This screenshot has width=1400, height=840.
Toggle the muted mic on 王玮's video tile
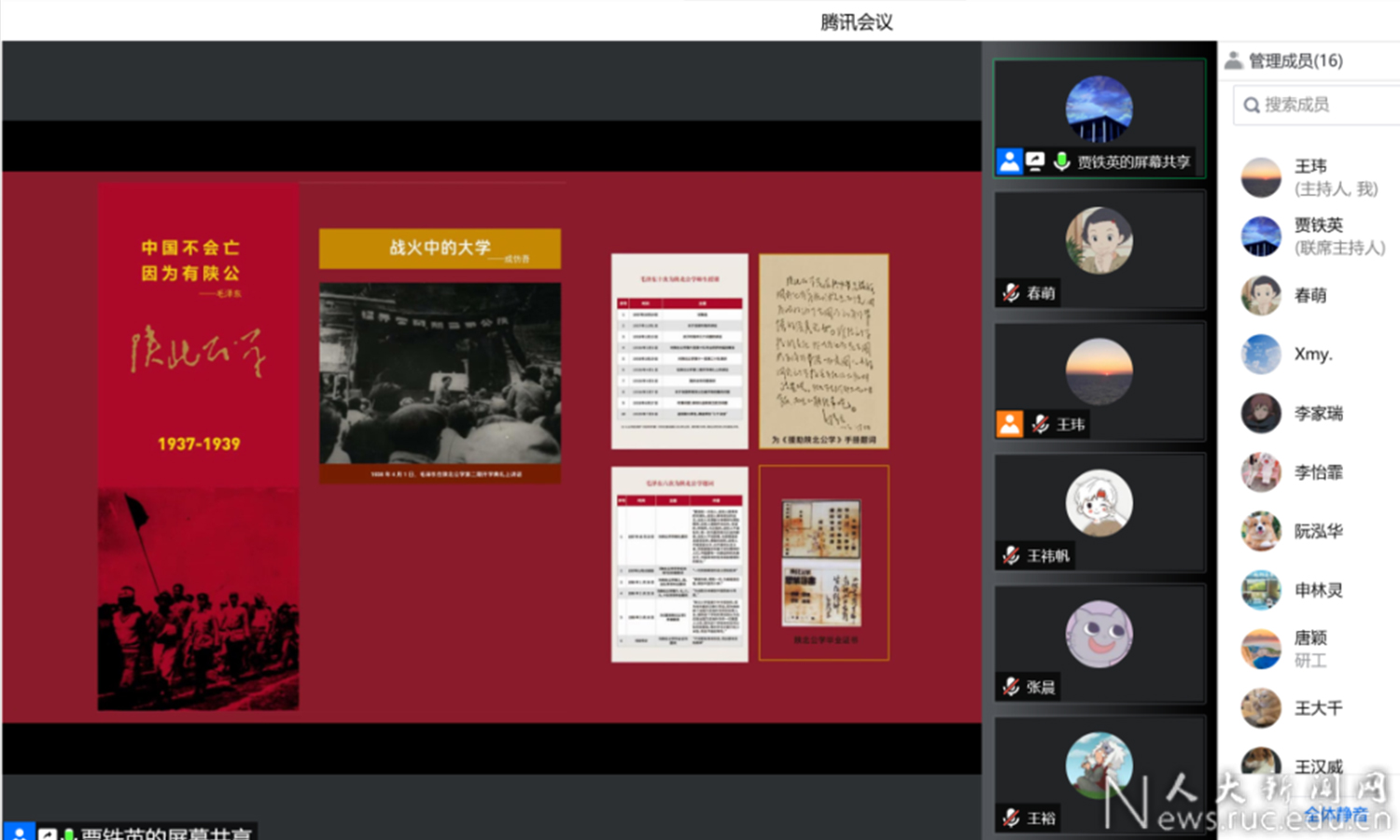pyautogui.click(x=1041, y=425)
